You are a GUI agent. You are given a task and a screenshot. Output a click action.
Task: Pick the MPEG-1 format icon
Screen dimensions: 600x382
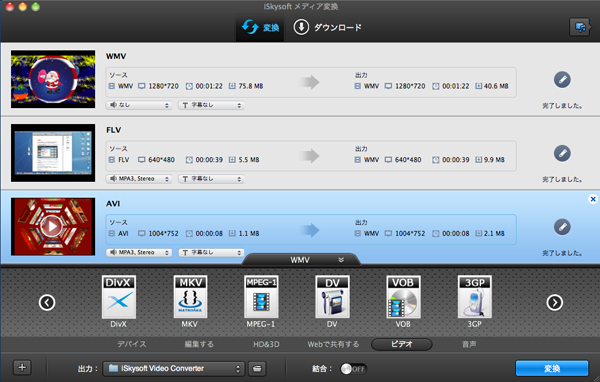tap(261, 297)
